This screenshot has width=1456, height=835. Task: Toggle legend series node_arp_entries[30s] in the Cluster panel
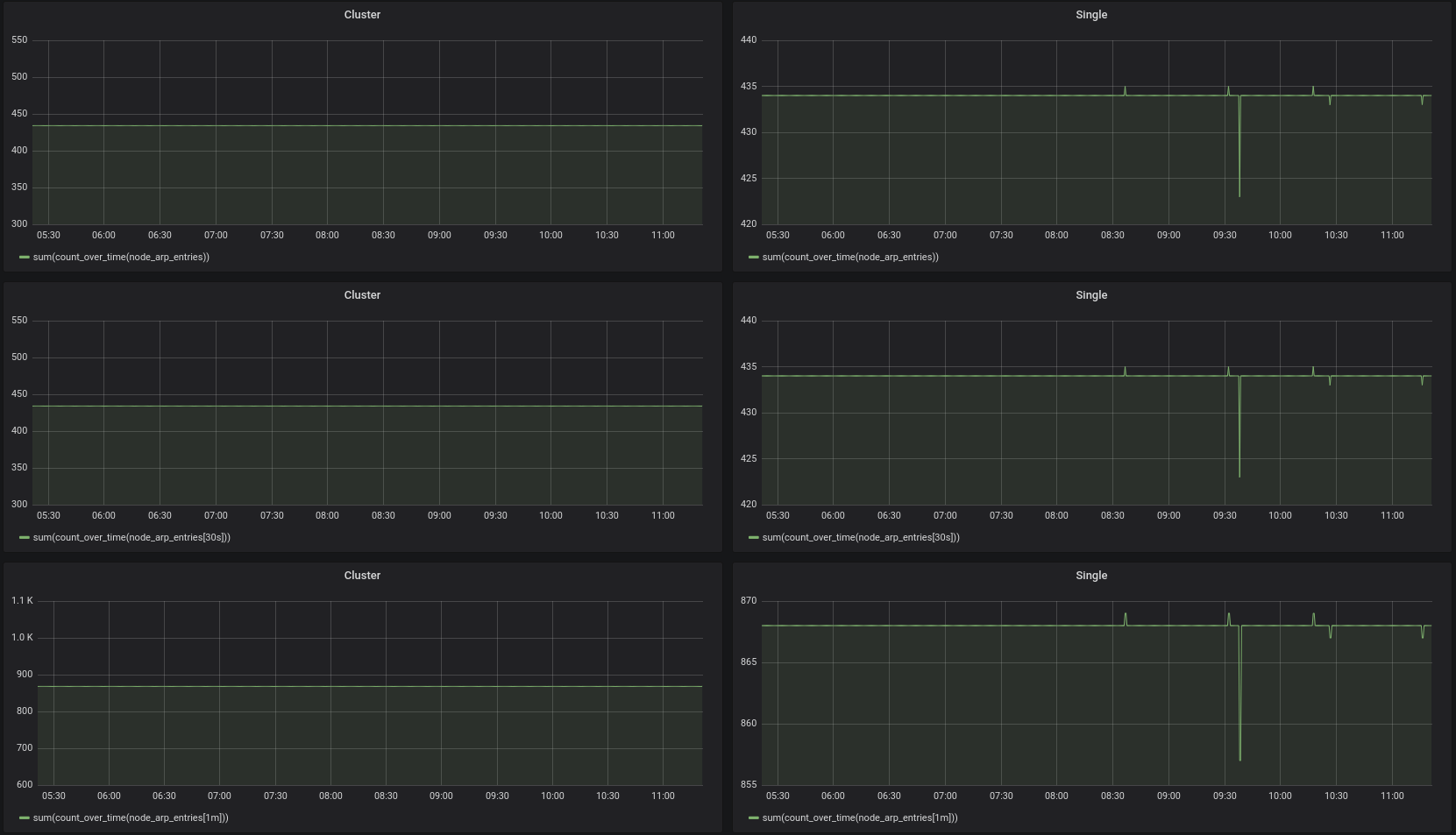click(131, 538)
